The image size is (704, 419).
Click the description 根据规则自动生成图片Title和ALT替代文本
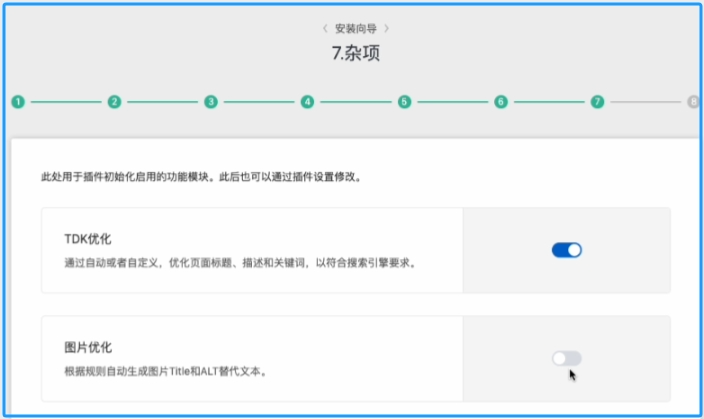(x=166, y=371)
